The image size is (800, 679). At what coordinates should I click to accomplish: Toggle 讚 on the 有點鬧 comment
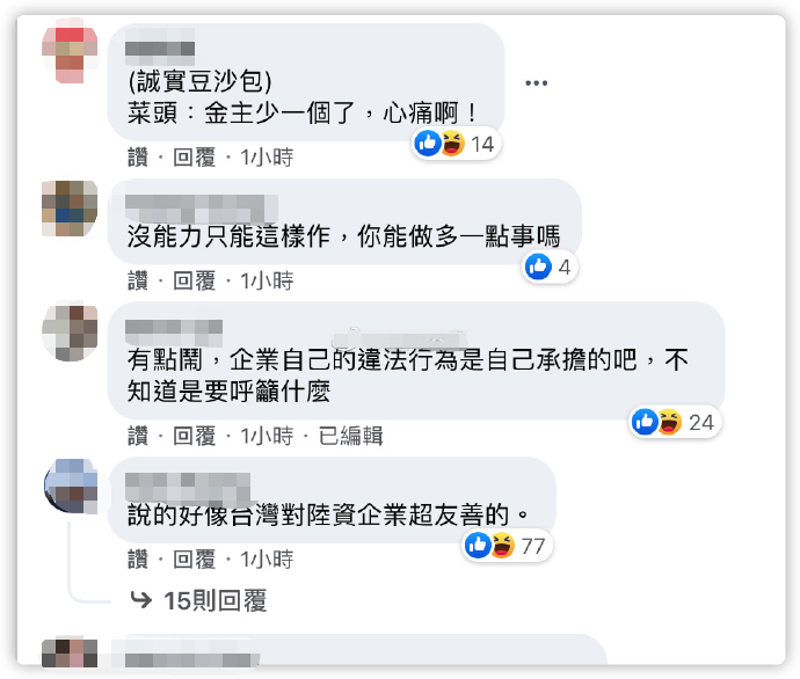point(138,436)
